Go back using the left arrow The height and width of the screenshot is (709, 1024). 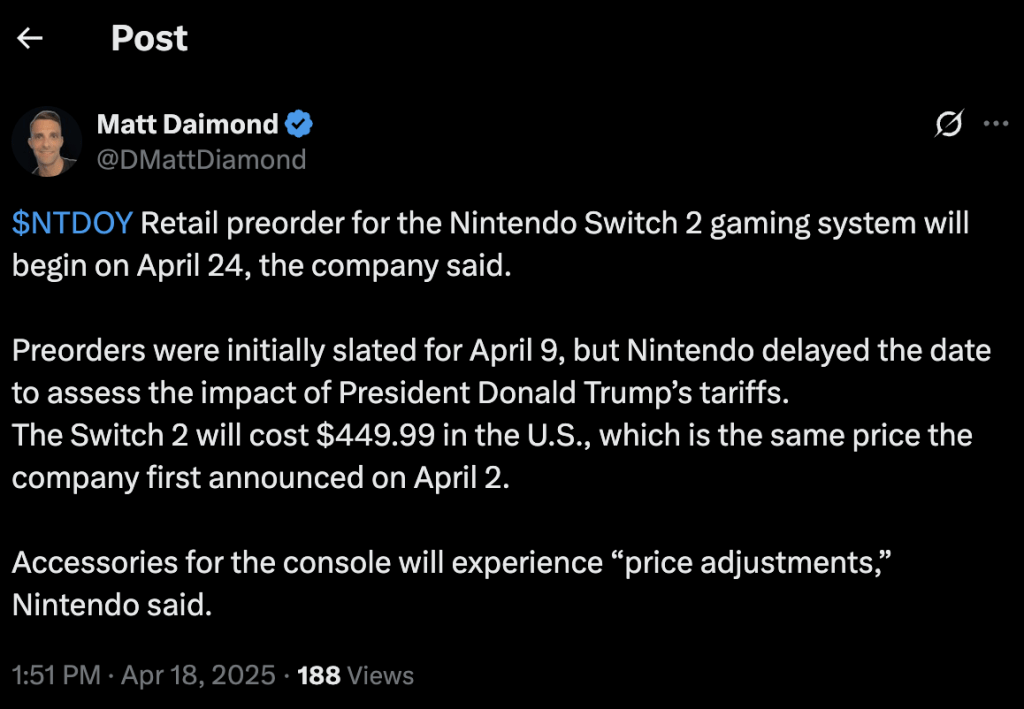coord(29,38)
